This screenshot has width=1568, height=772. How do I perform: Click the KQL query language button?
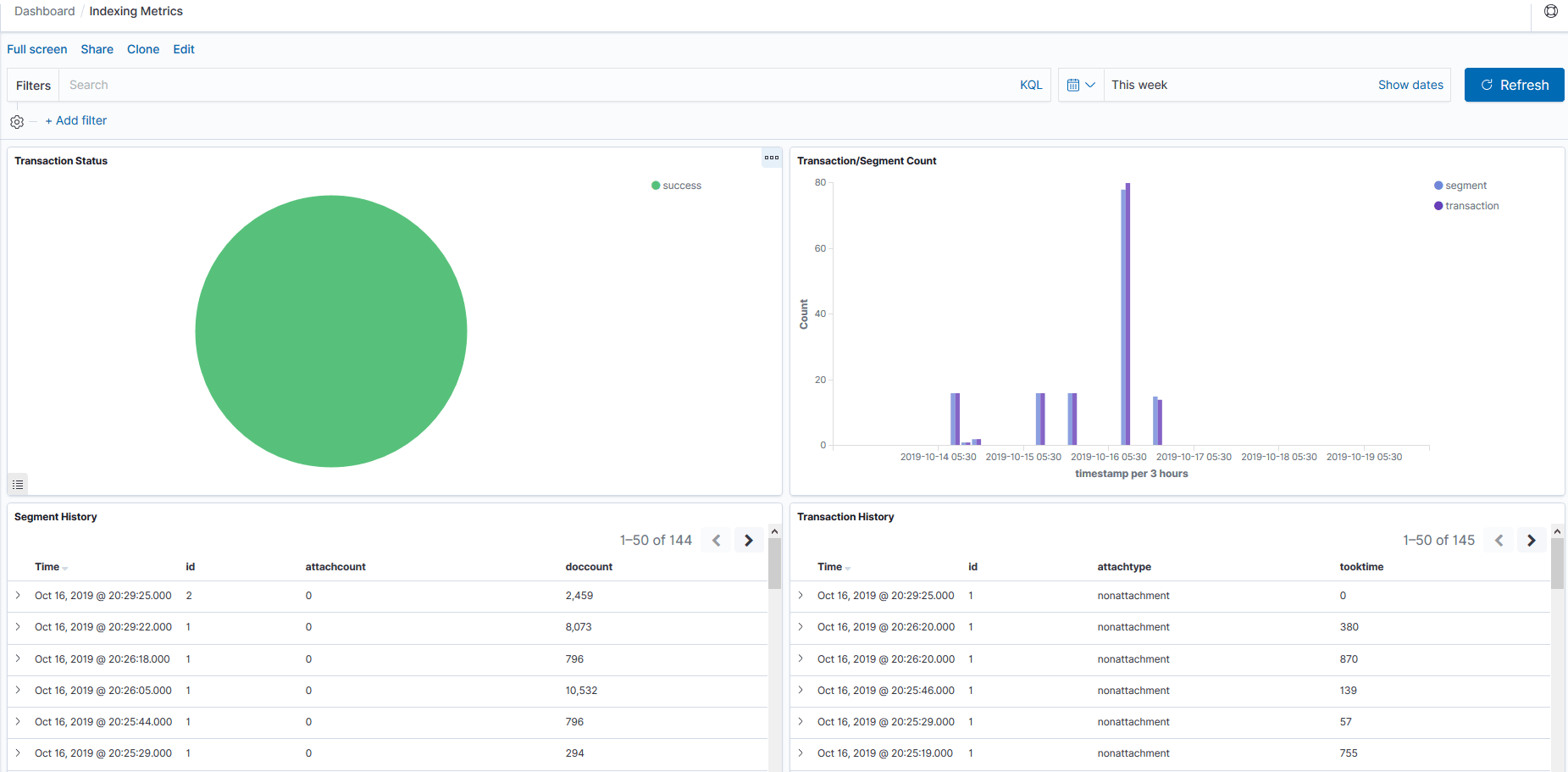point(1031,84)
